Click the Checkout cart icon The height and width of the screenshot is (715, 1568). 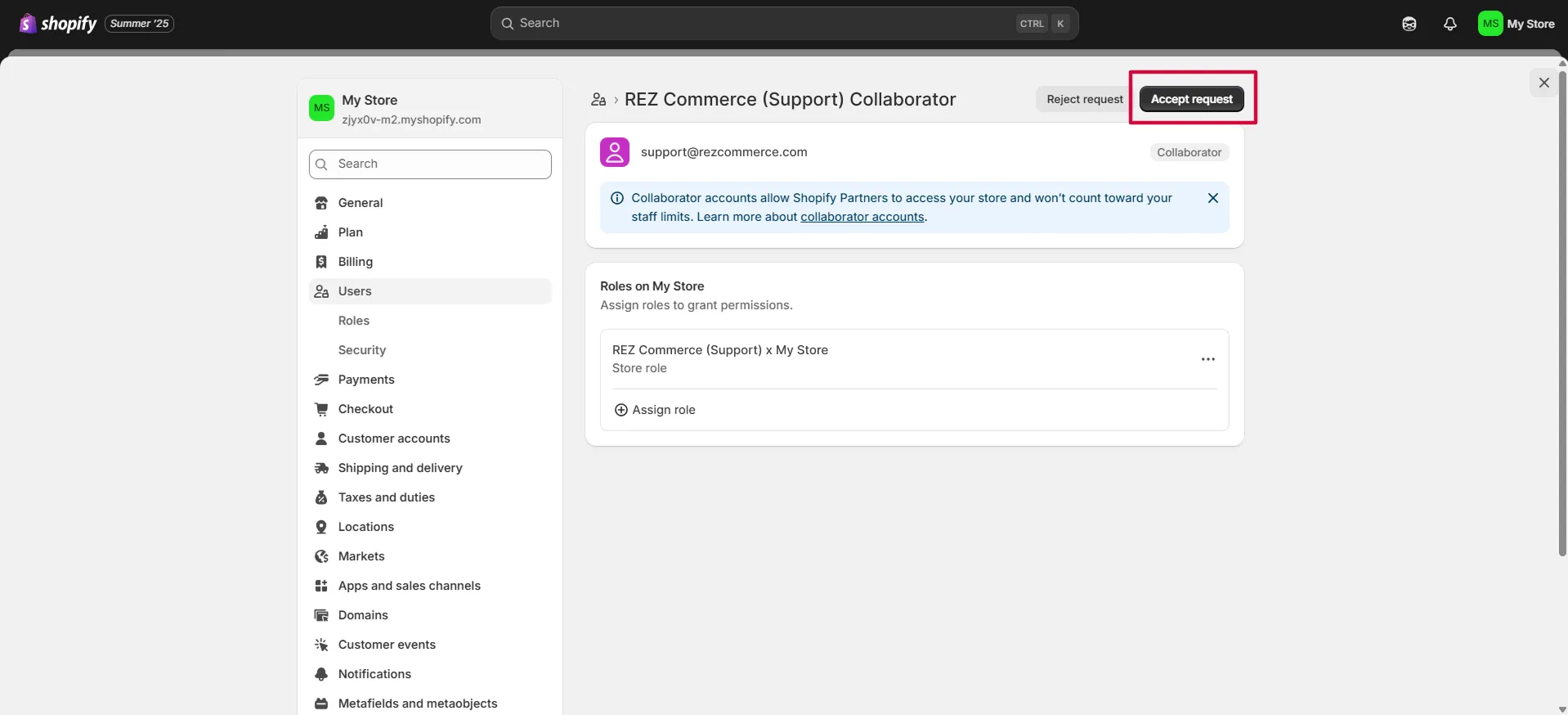pos(321,409)
